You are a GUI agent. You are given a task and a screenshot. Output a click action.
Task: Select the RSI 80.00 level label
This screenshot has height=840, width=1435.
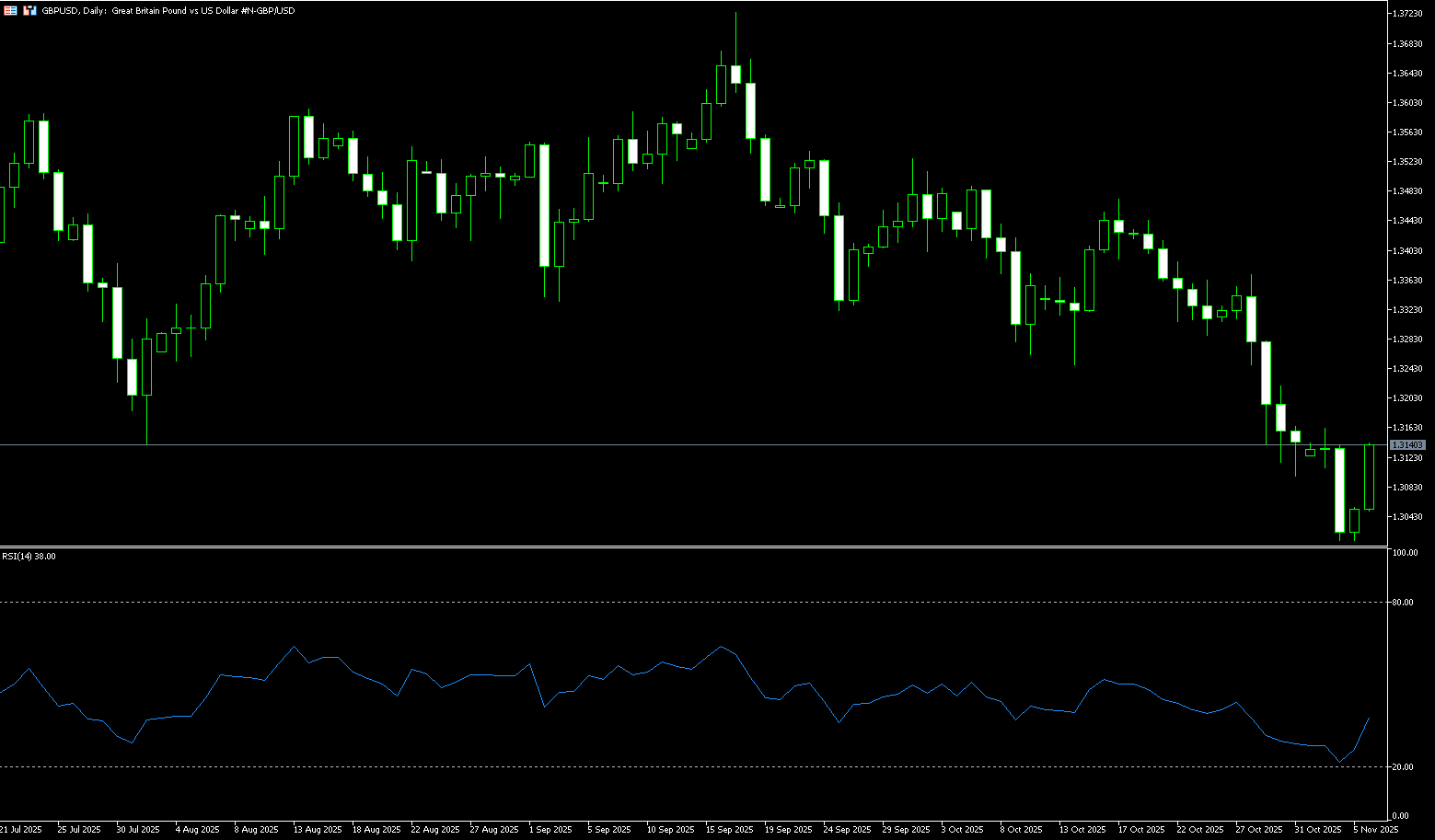[x=1403, y=603]
